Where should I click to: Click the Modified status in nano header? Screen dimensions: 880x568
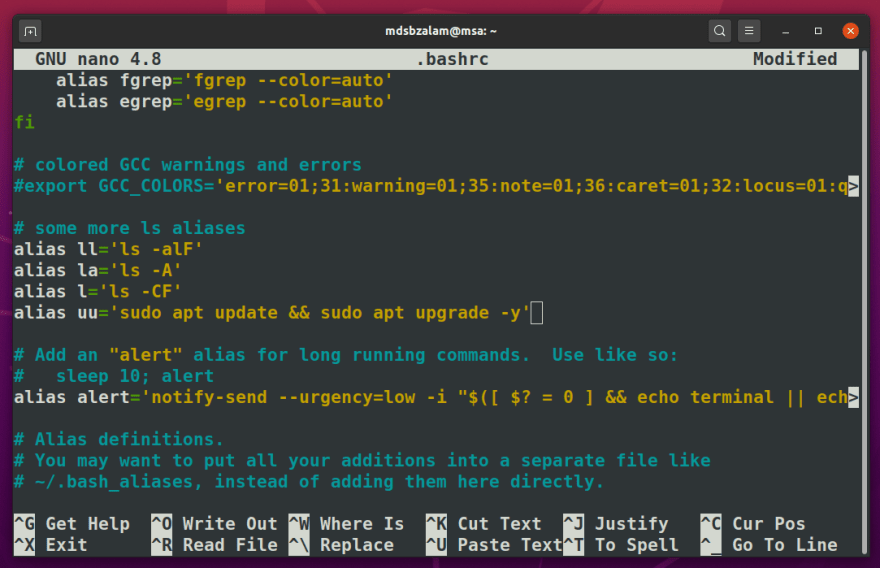point(795,59)
